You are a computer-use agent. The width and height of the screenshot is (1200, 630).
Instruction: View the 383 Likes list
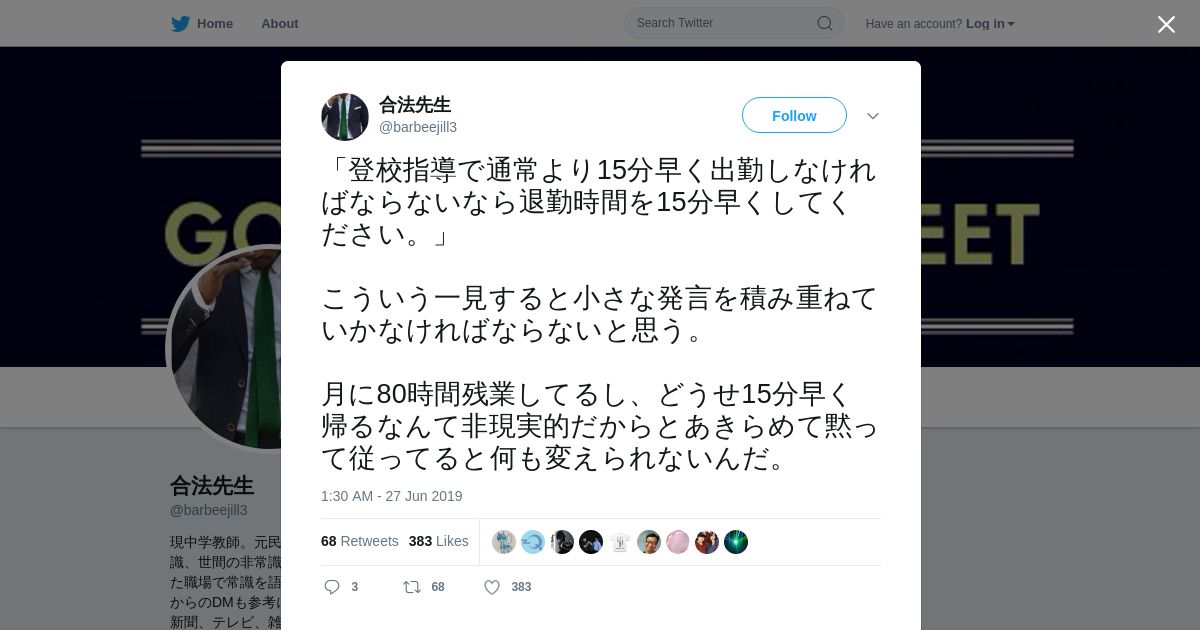click(x=438, y=541)
